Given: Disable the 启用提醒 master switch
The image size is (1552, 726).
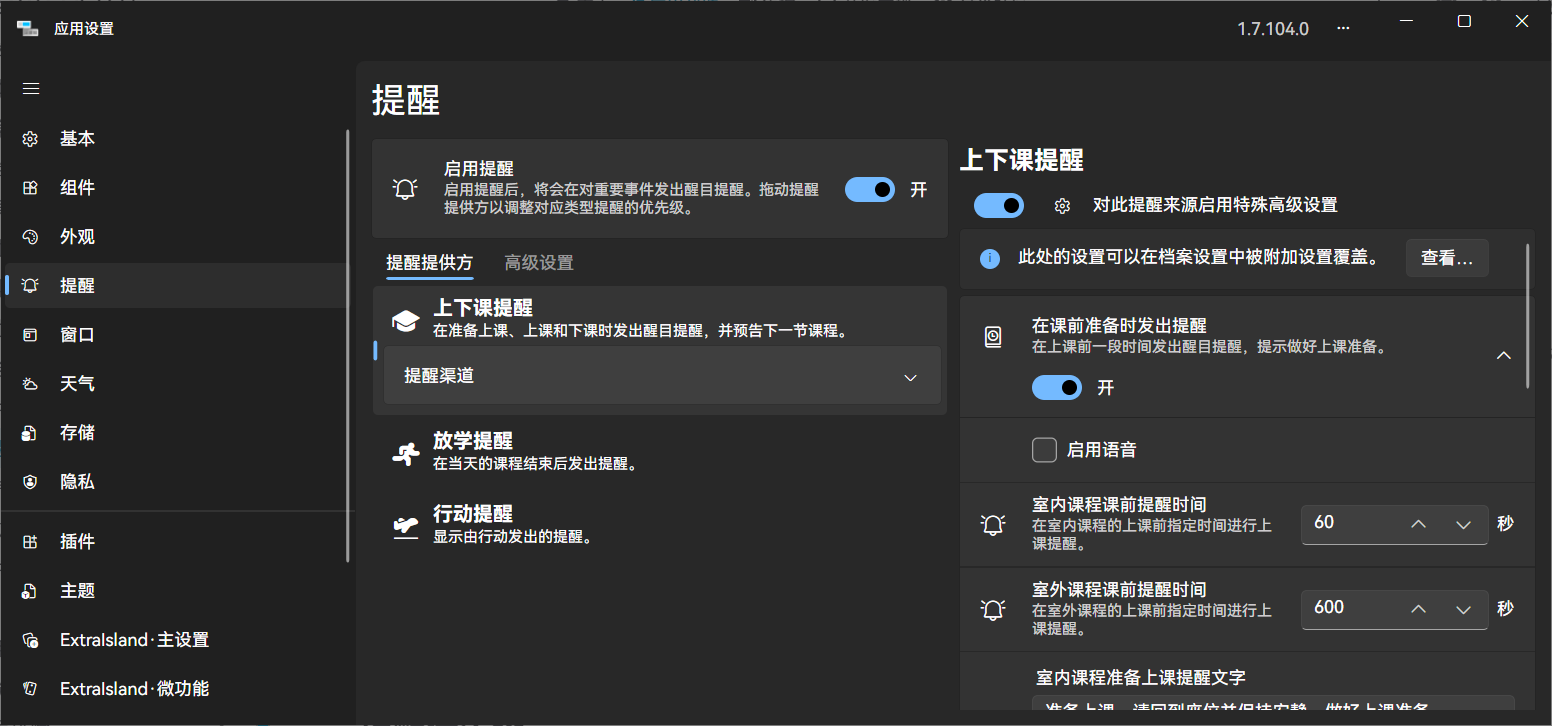Looking at the screenshot, I should coord(869,189).
